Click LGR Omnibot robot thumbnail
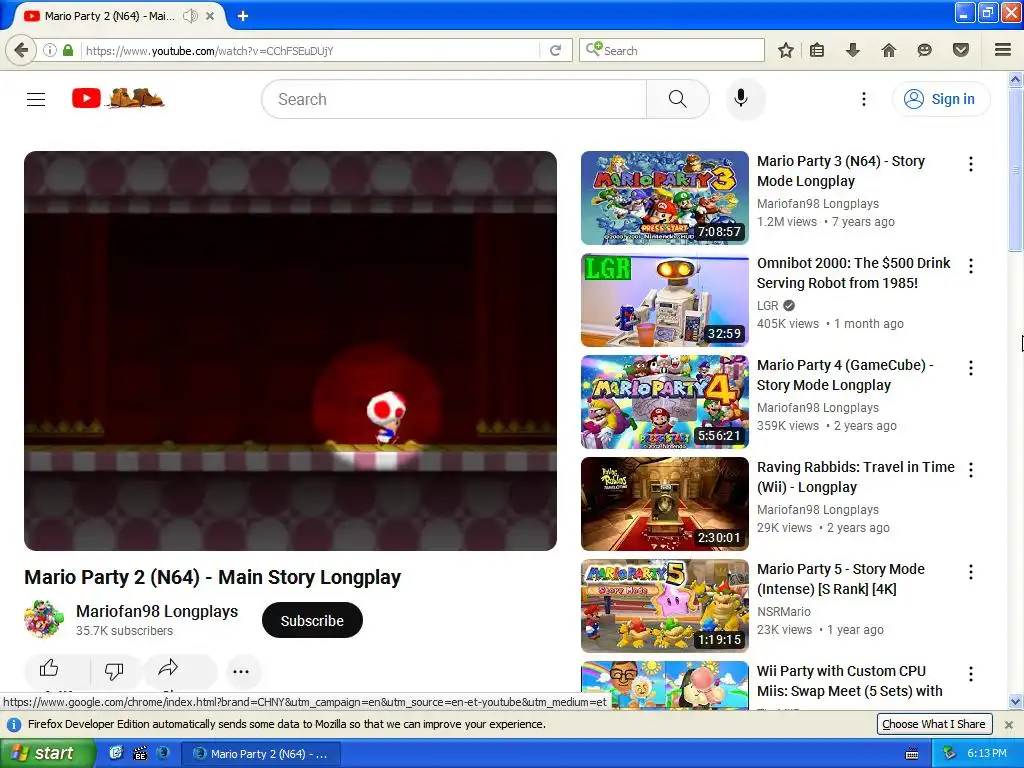The image size is (1024, 768). [665, 300]
